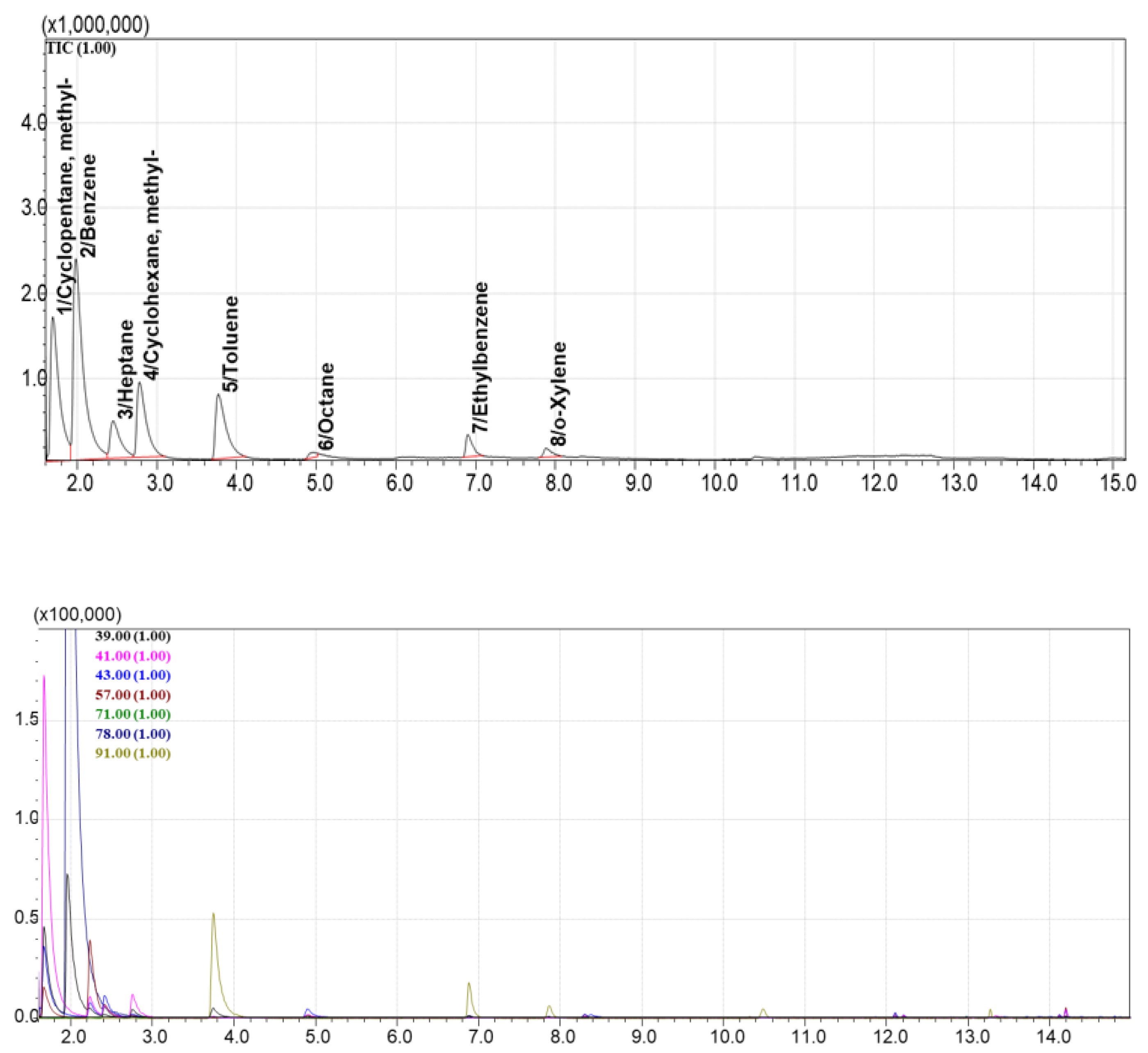
Task: Click the TIC (1.00) trace label
Action: coord(82,49)
